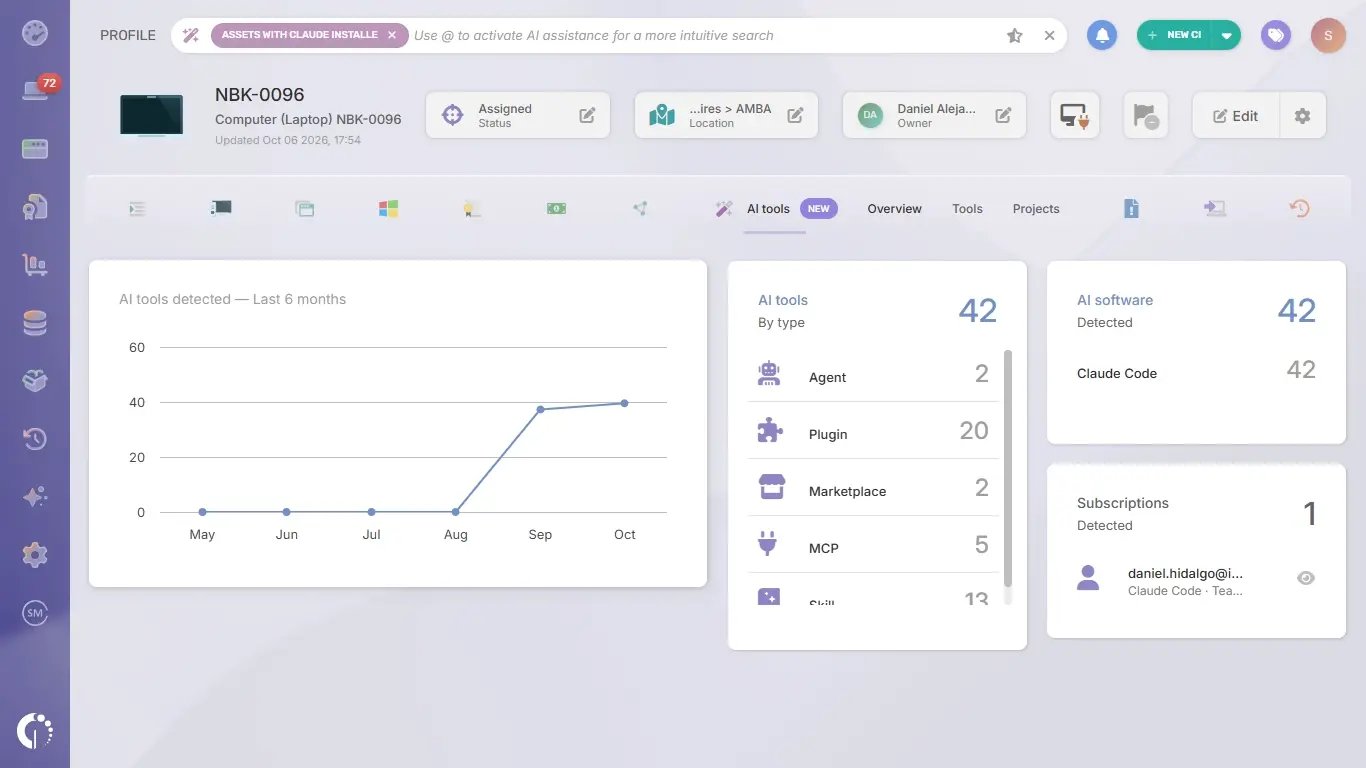Click the flag with minus icon button
Viewport: 1366px width, 768px height.
click(x=1145, y=116)
